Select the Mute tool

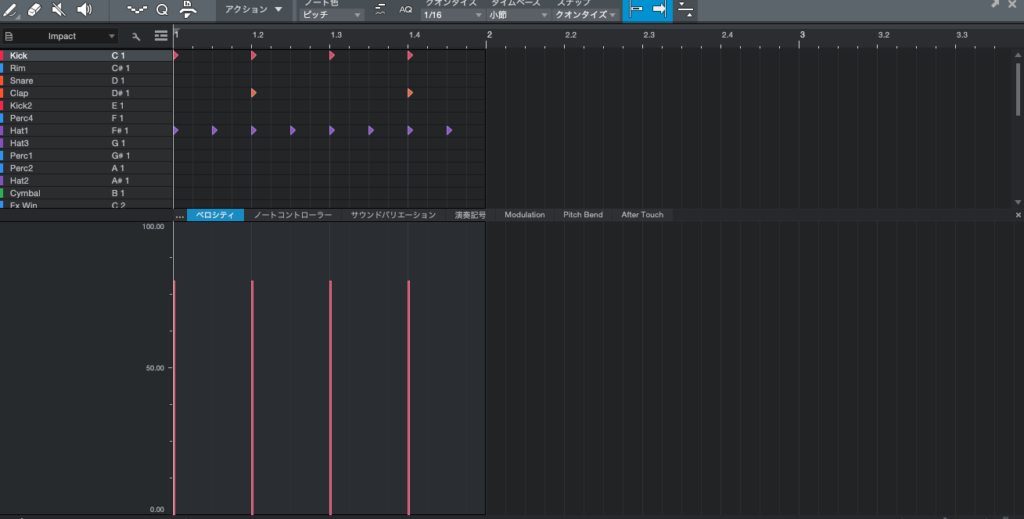(59, 10)
